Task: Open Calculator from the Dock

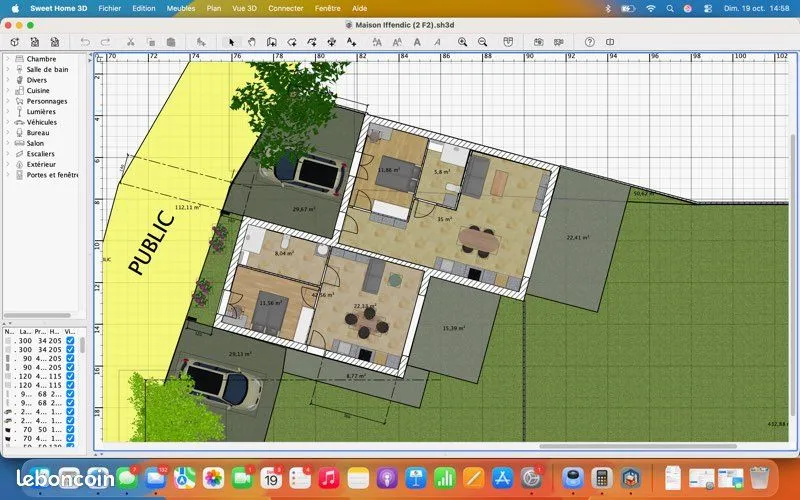Action: [x=602, y=479]
